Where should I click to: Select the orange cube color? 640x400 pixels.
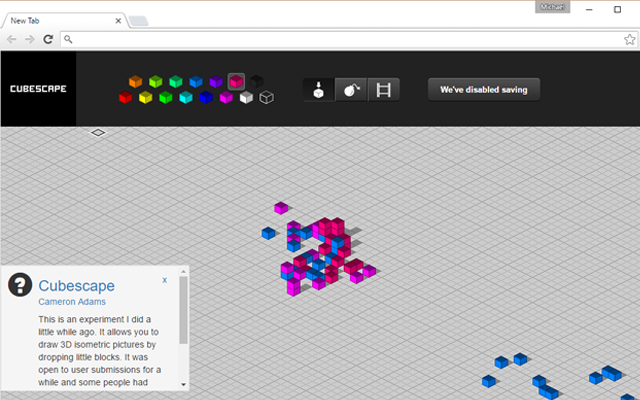[x=136, y=81]
